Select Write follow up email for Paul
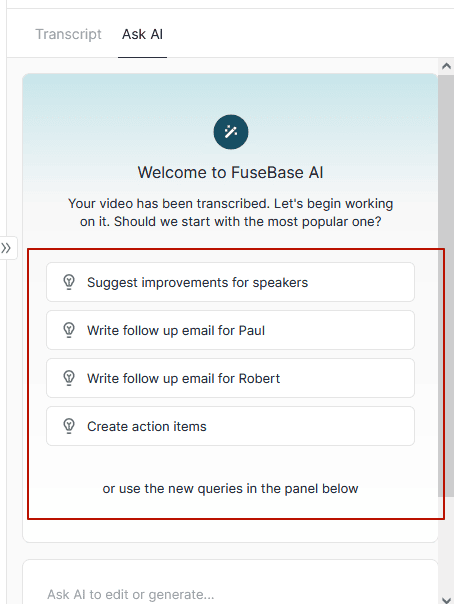Image resolution: width=454 pixels, height=604 pixels. 230,330
